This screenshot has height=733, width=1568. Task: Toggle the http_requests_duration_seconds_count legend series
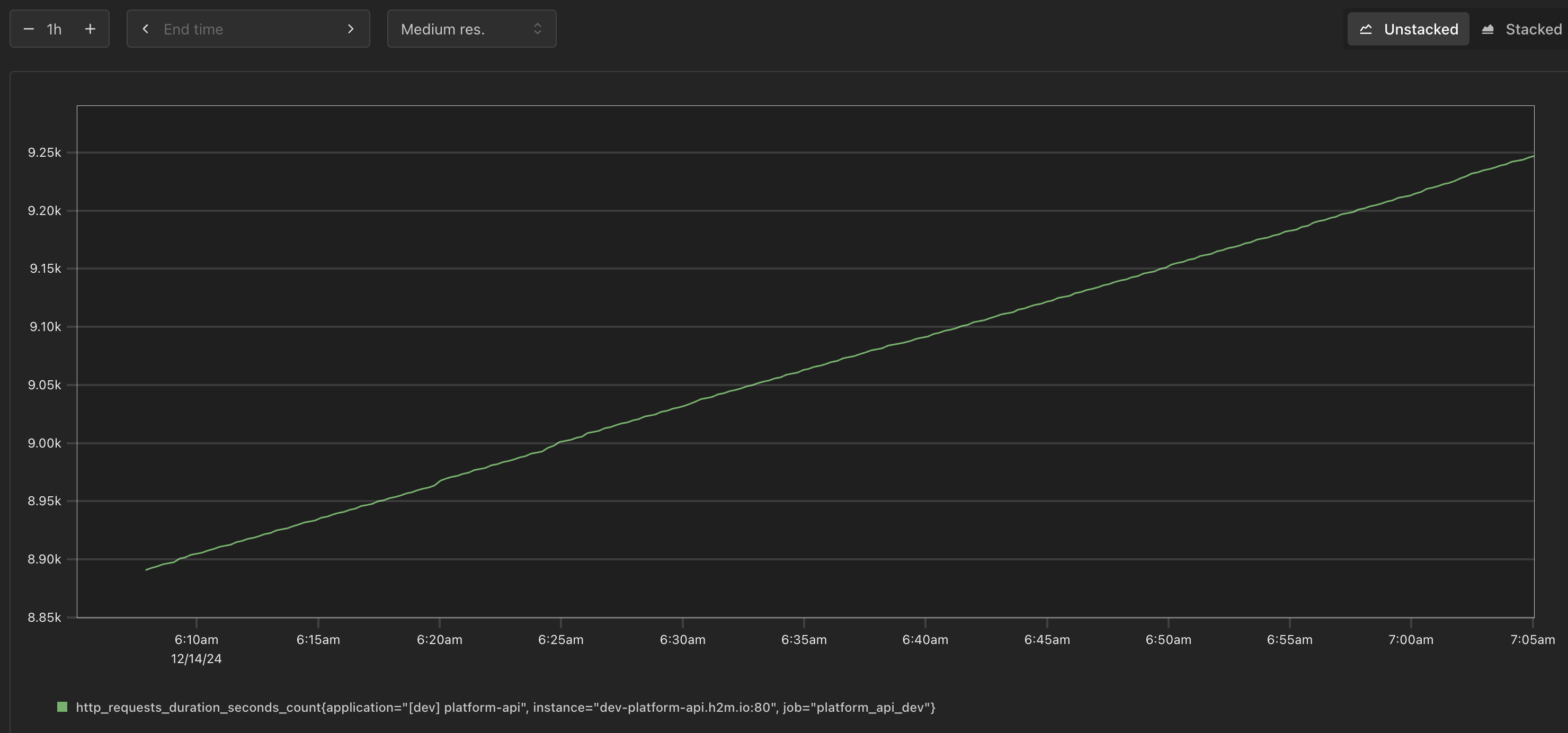pyautogui.click(x=505, y=708)
